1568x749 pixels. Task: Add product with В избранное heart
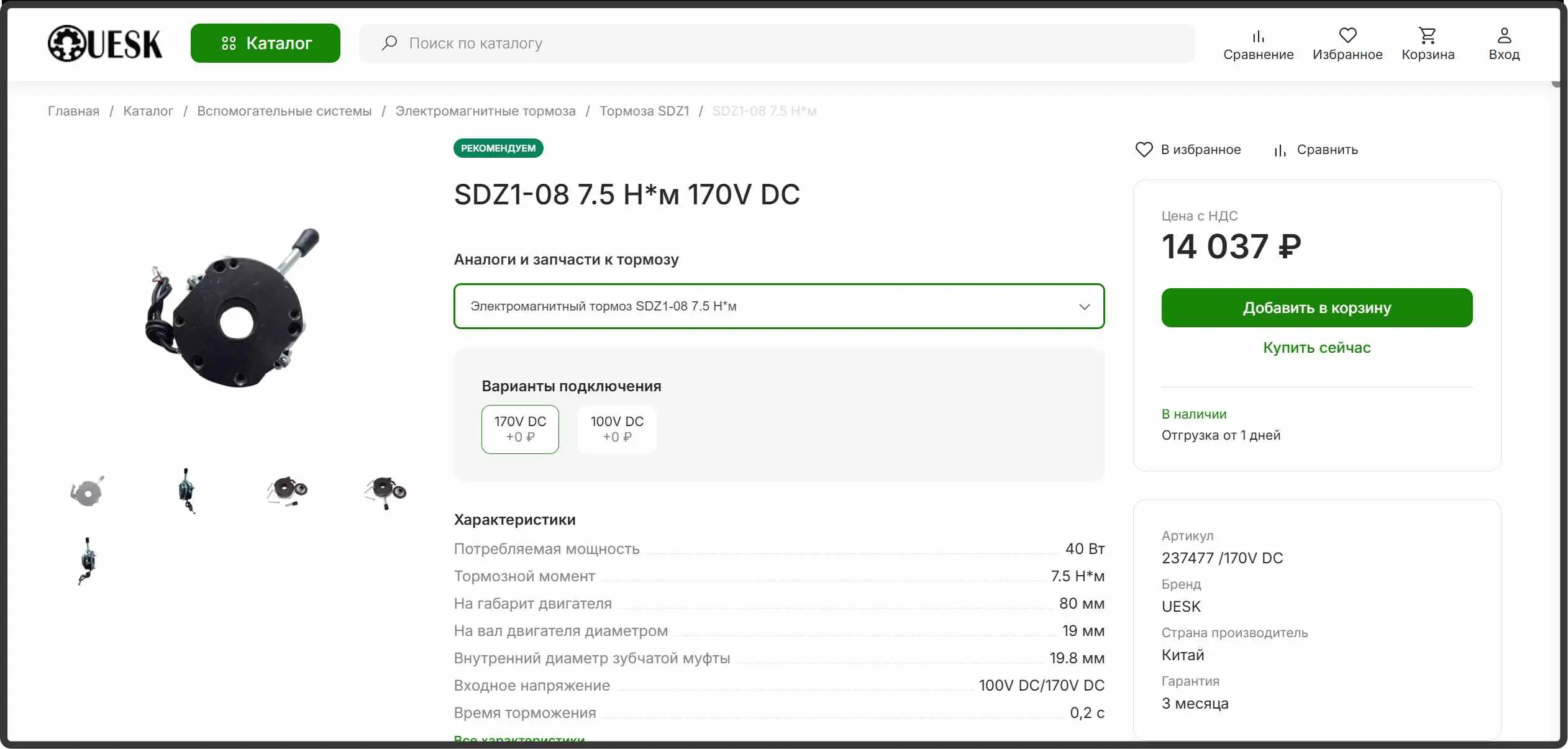pyautogui.click(x=1188, y=150)
